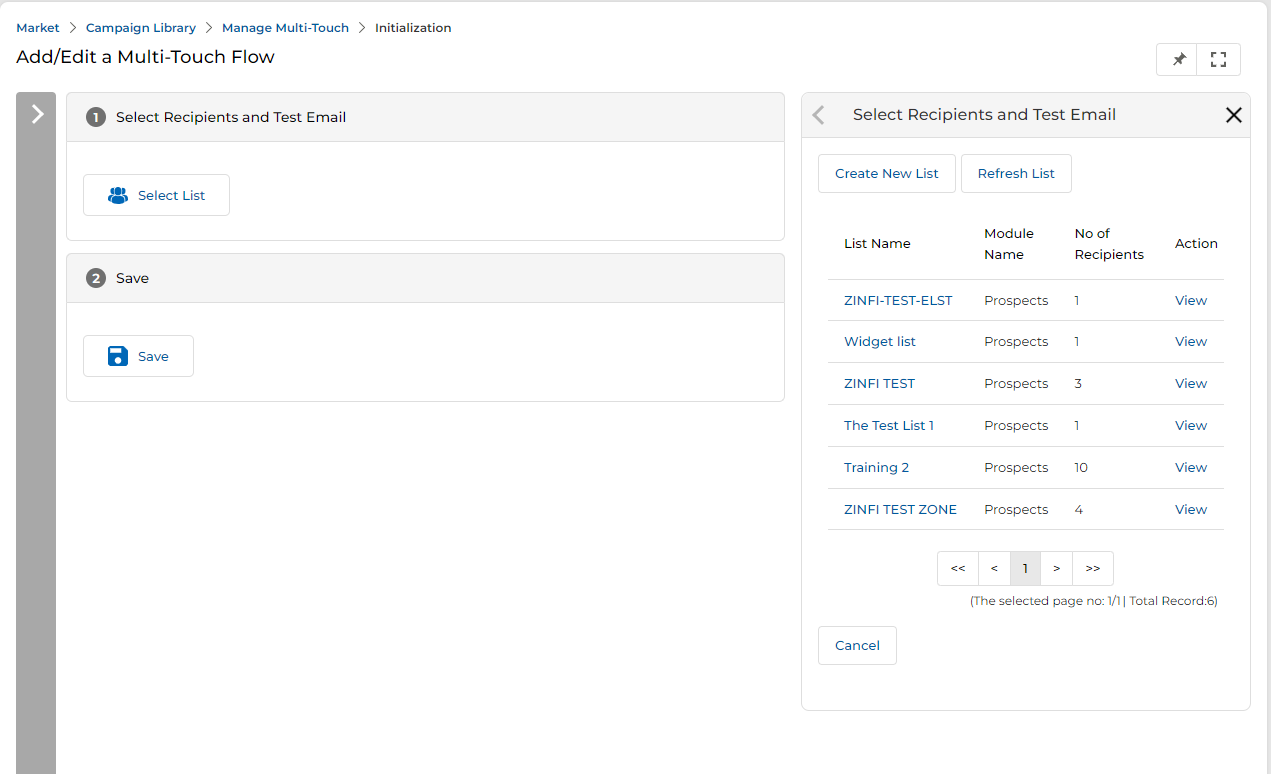
Task: Click the Refresh List button
Action: (1016, 173)
